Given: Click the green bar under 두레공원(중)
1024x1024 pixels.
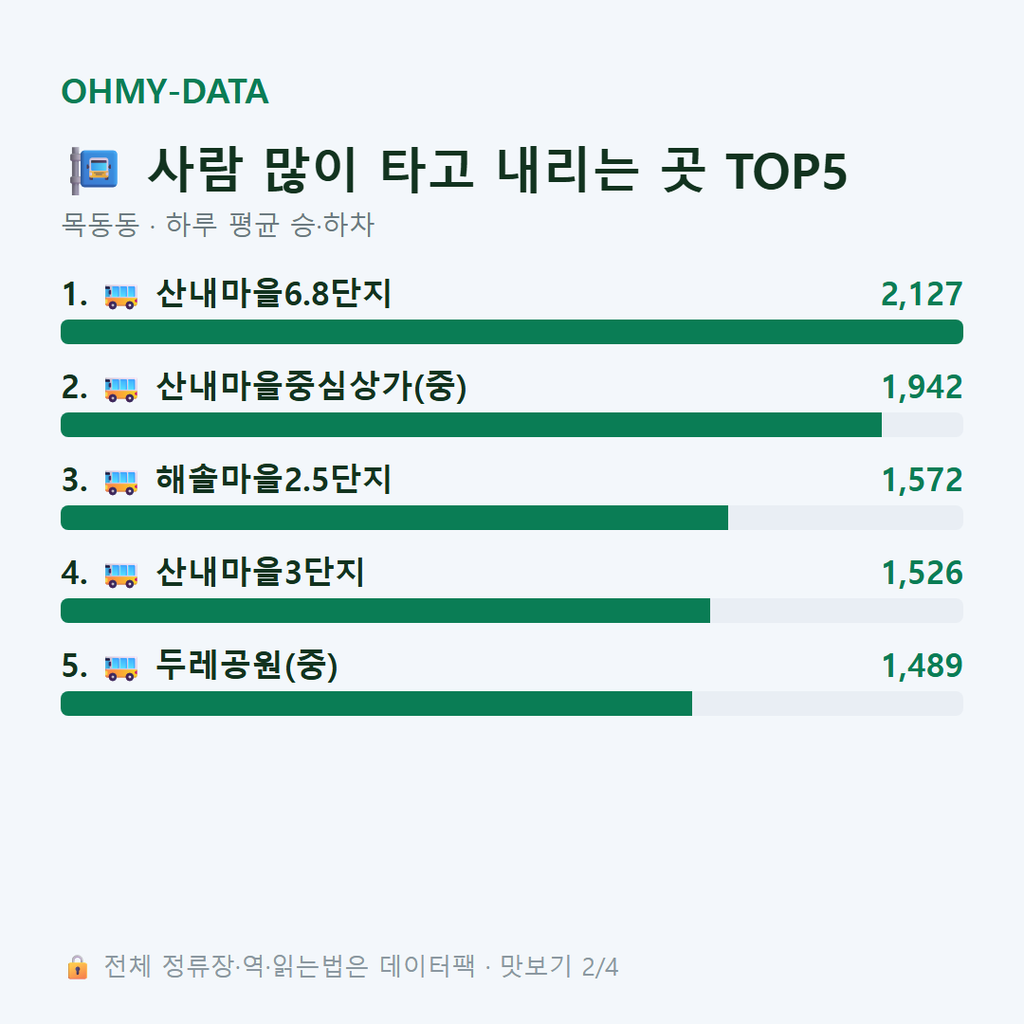Looking at the screenshot, I should 376,703.
